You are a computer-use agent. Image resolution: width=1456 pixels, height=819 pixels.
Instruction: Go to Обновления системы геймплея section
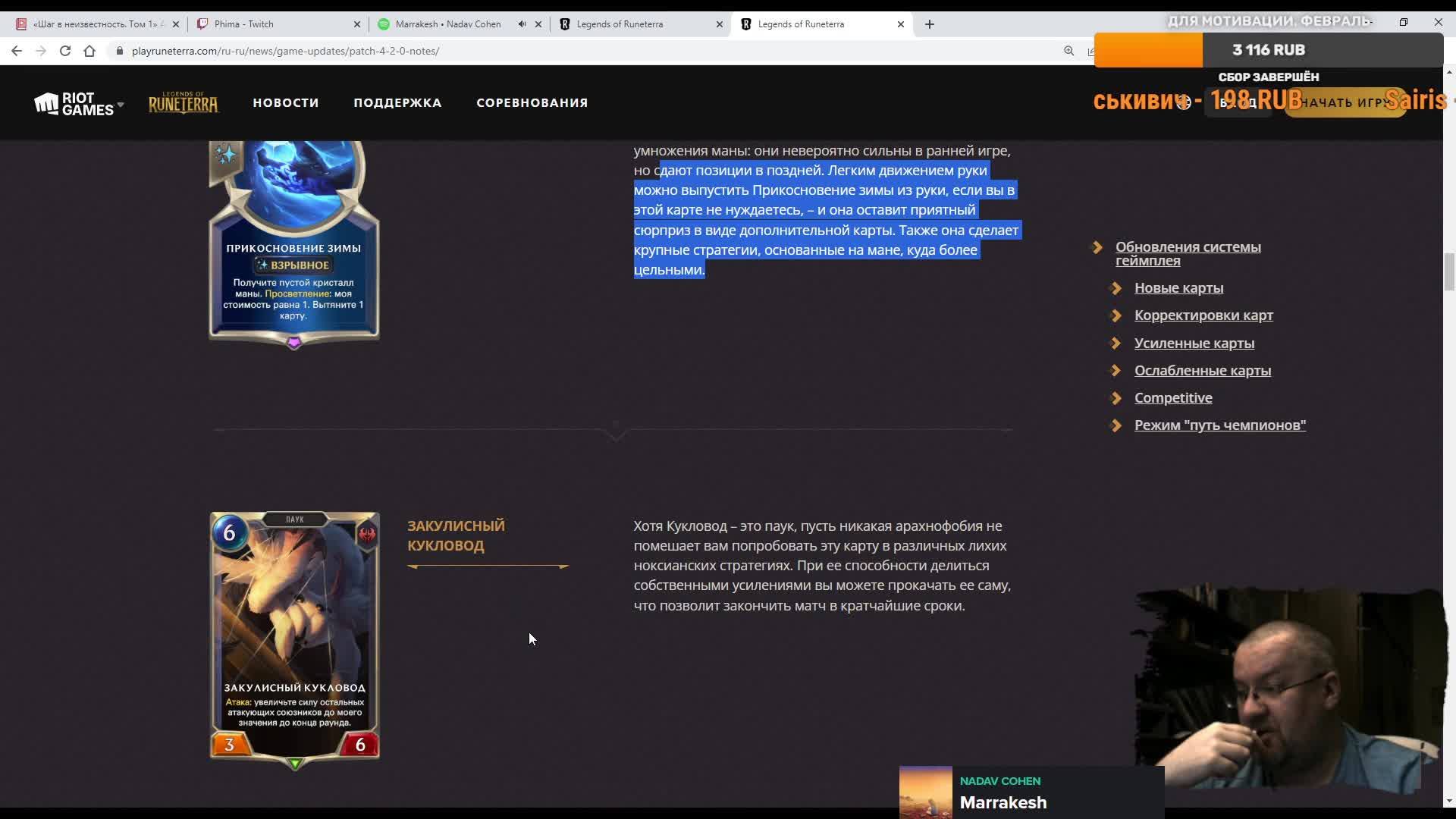[x=1188, y=253]
